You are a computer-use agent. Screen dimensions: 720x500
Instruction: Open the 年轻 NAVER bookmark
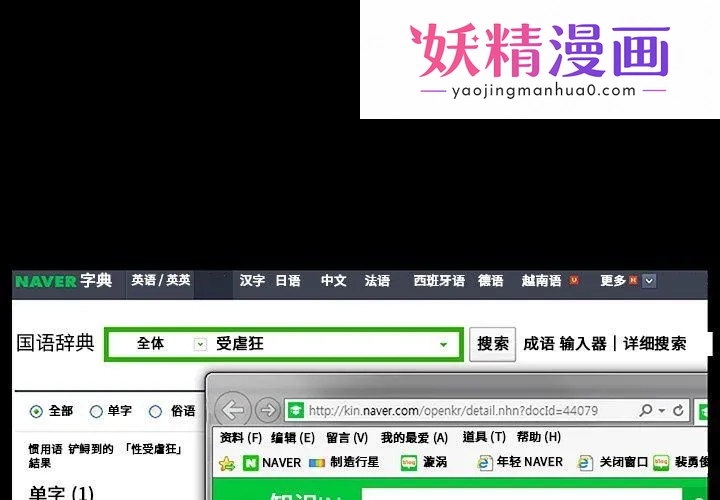click(x=520, y=462)
